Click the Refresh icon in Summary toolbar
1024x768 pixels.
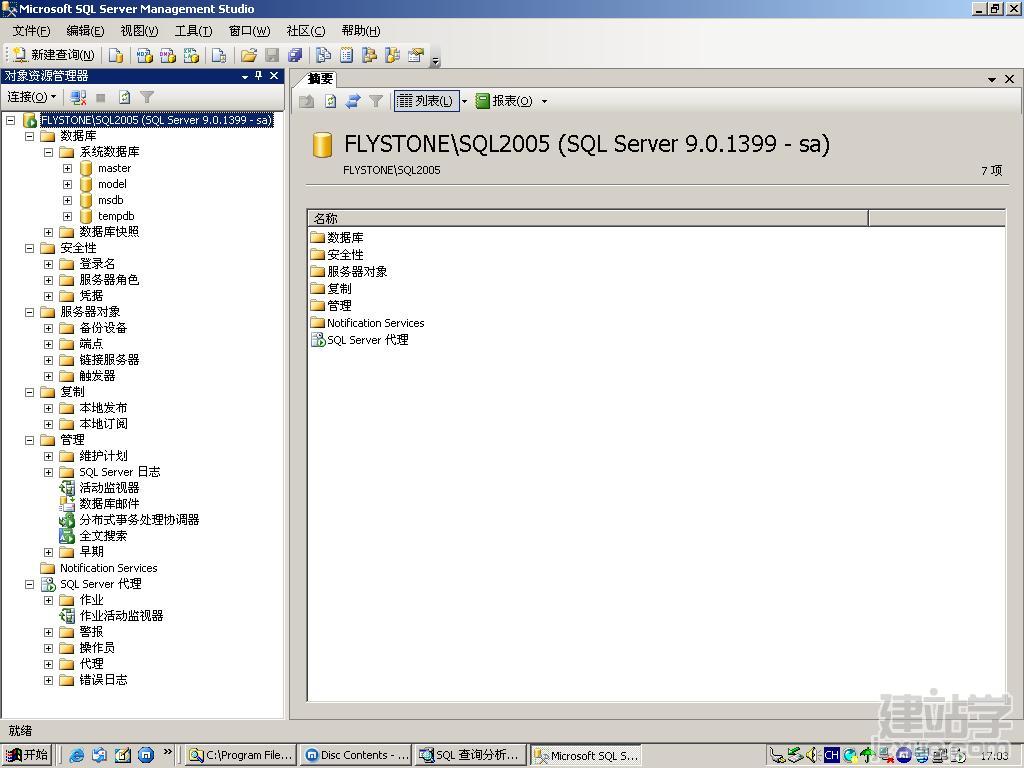click(x=330, y=101)
